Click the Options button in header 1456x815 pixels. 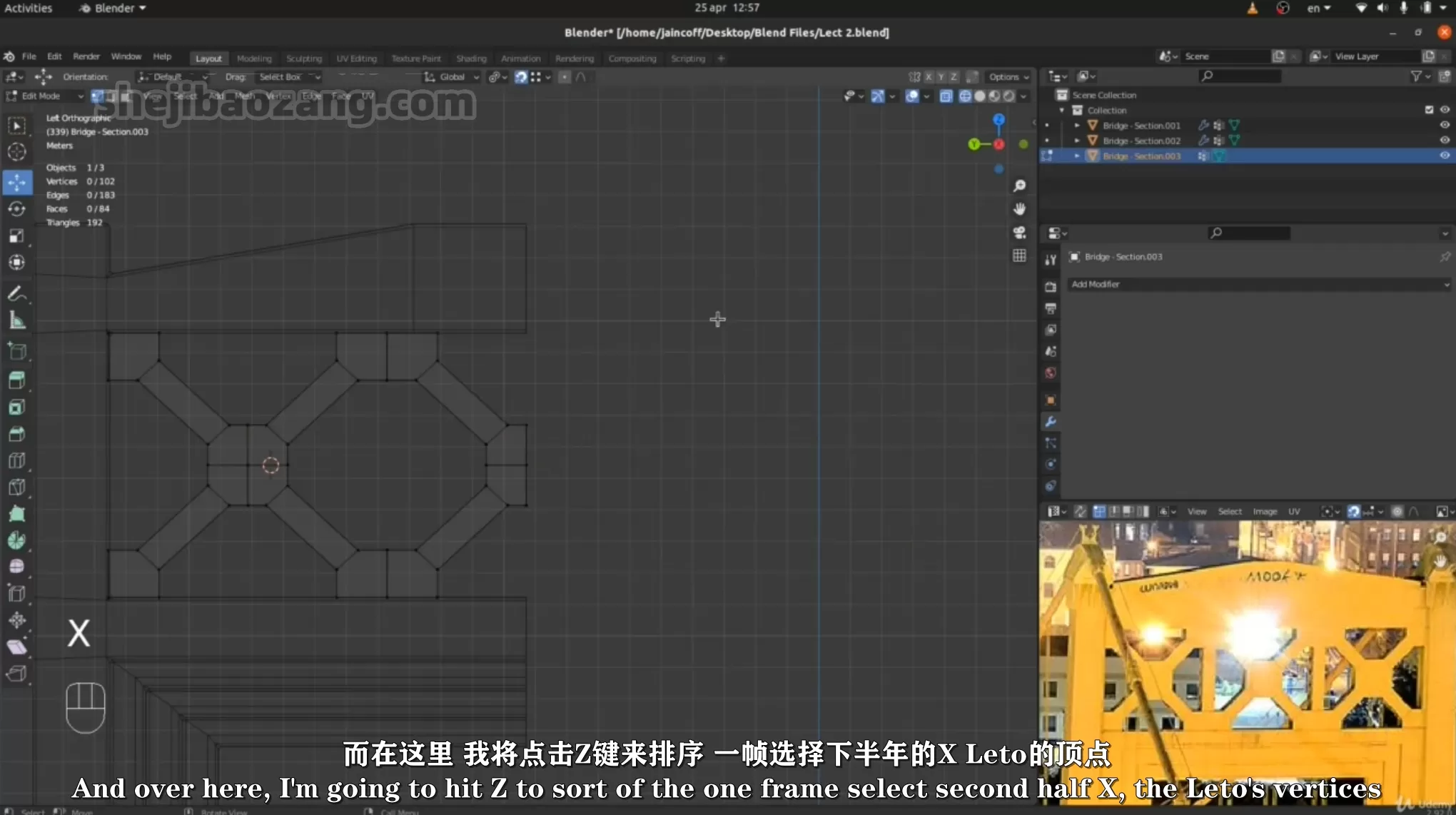coord(1008,77)
